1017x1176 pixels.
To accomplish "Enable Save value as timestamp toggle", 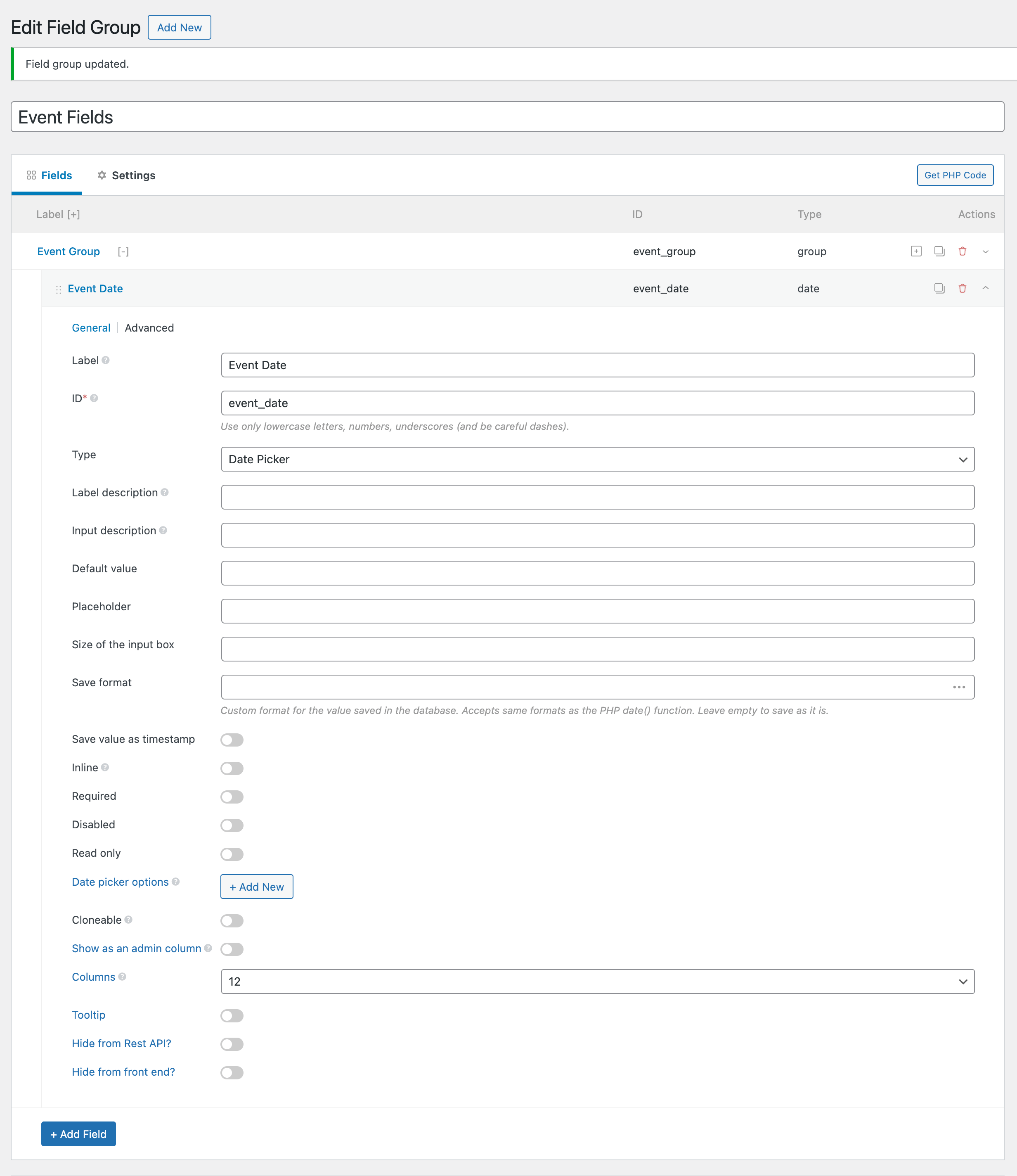I will click(x=232, y=740).
